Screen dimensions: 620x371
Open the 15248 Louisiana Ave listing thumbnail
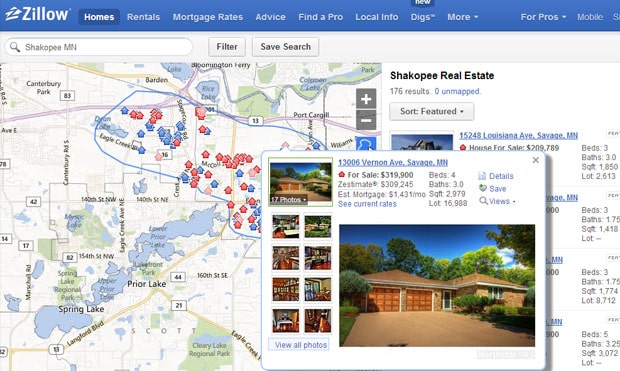(422, 142)
